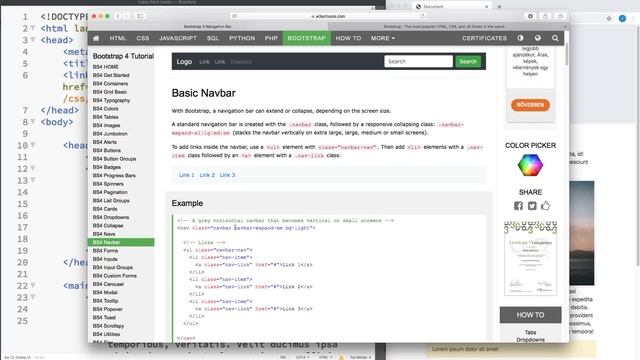
Task: Collapse the code fold on line 10
Action: coord(33,145)
